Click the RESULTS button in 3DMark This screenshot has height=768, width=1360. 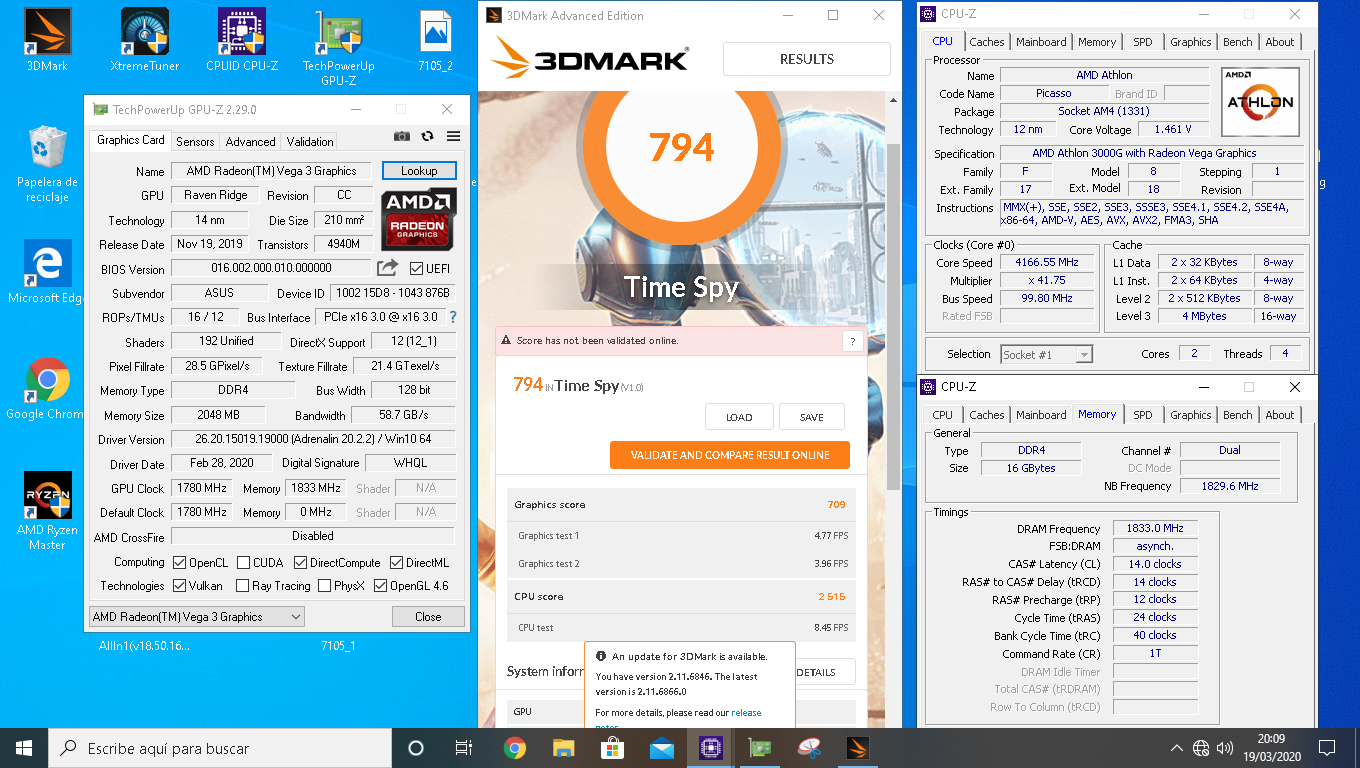click(807, 59)
